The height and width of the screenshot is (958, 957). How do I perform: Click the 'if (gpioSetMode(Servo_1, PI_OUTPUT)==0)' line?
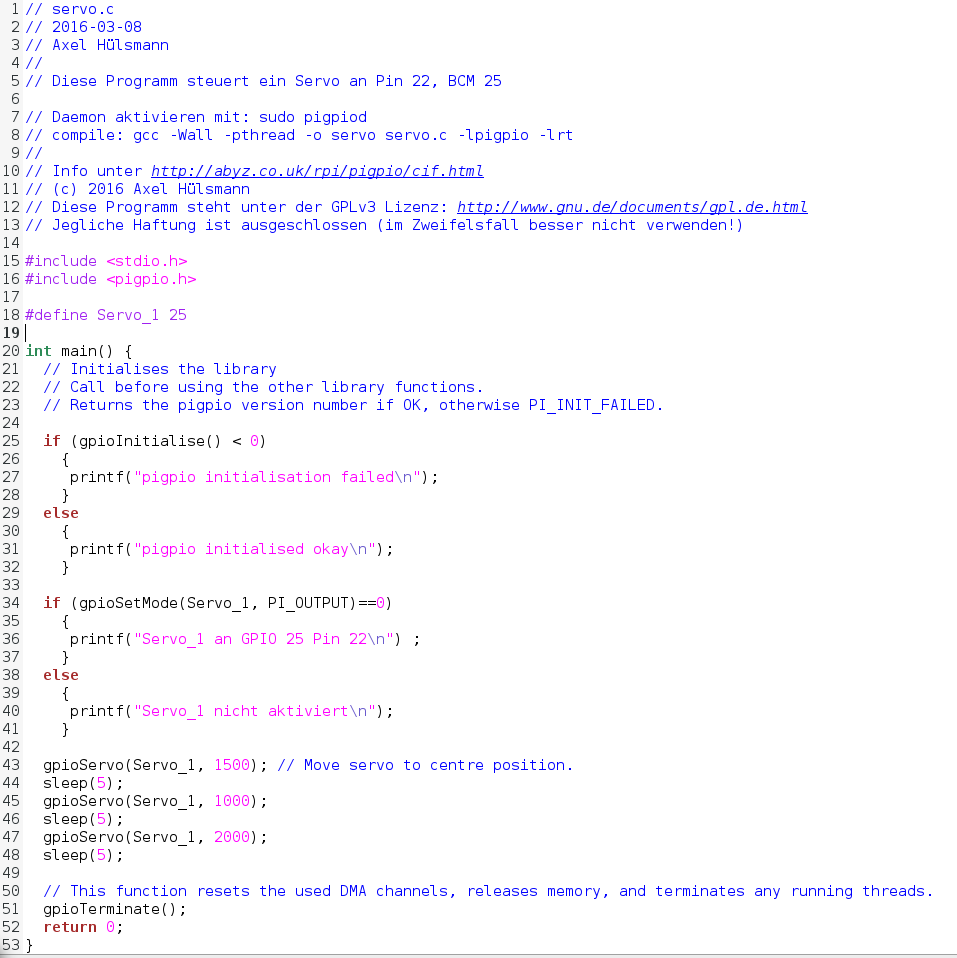pyautogui.click(x=218, y=603)
